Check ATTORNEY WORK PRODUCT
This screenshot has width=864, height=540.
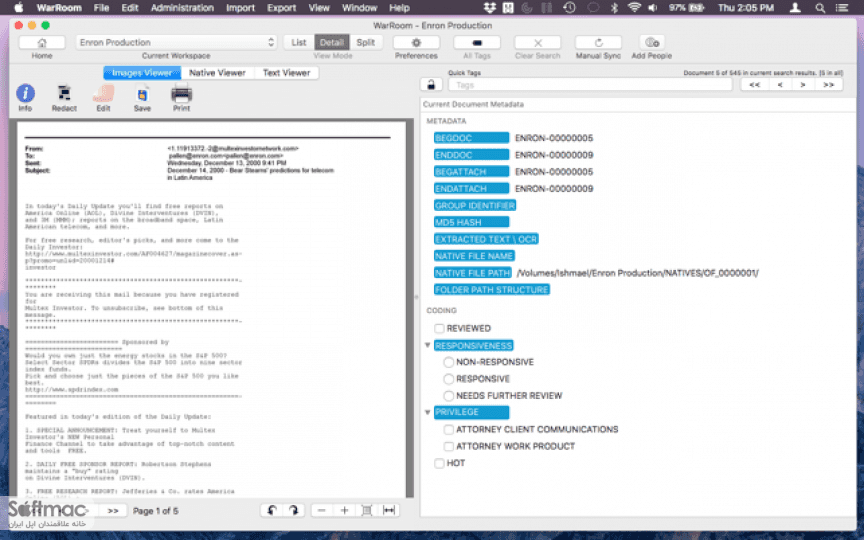pos(449,446)
